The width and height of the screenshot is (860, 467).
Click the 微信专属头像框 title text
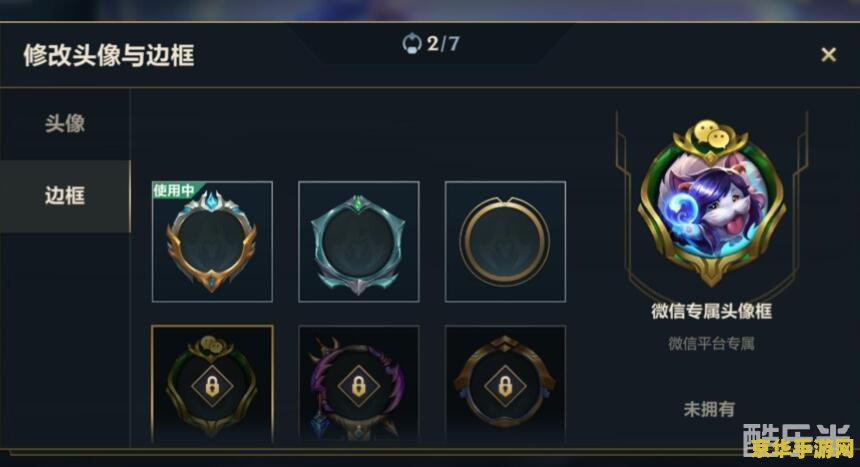pyautogui.click(x=711, y=311)
